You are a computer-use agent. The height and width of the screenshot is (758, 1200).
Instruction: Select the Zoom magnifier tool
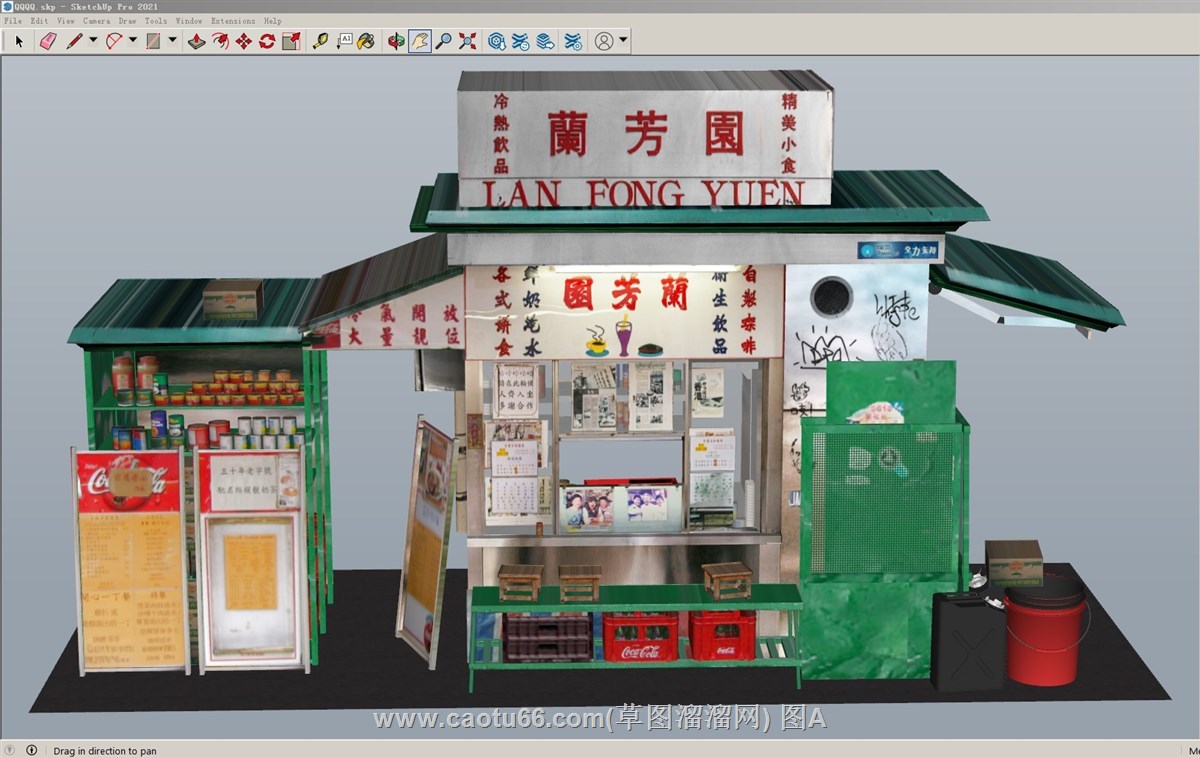click(443, 41)
